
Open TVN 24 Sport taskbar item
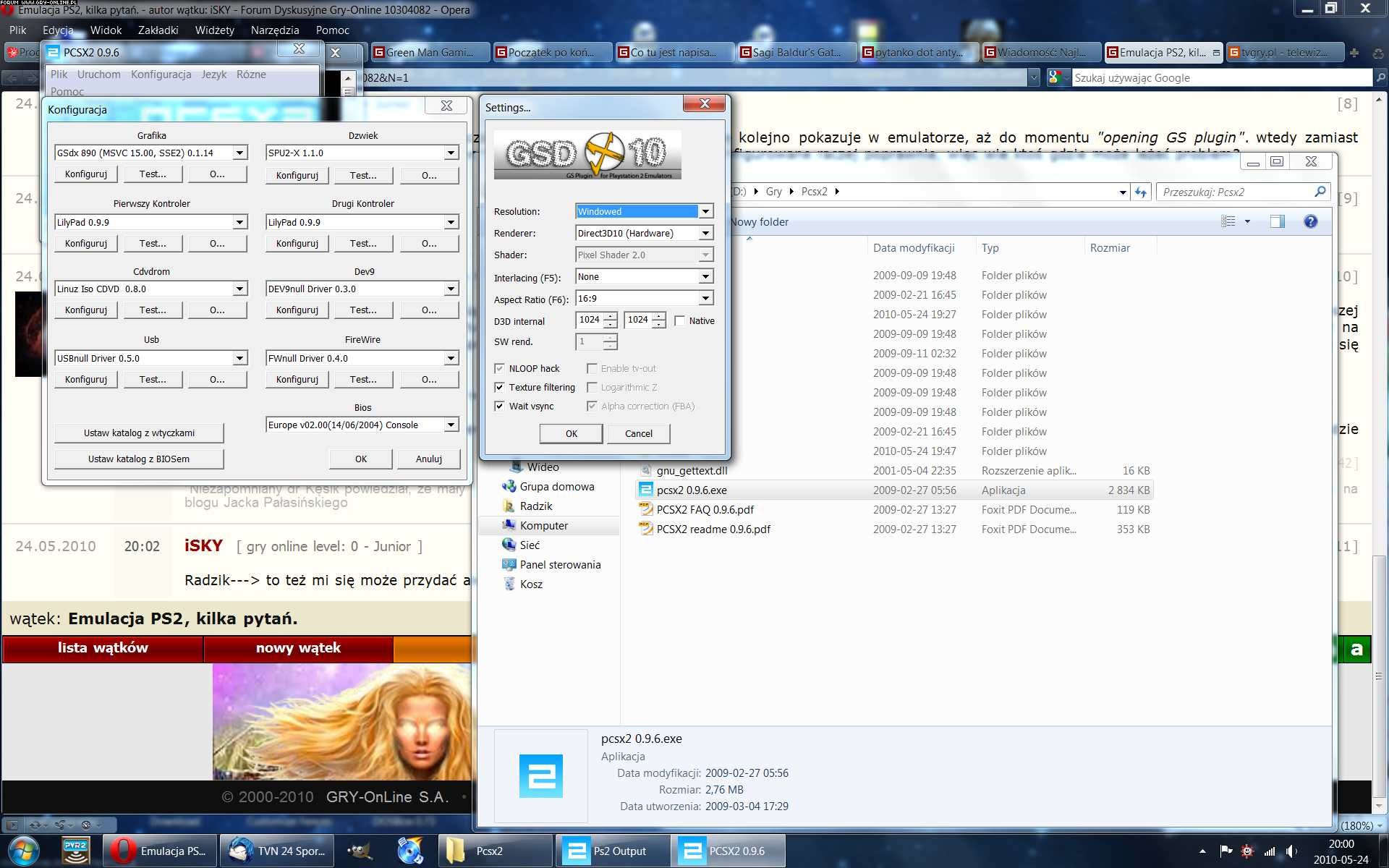tap(276, 851)
